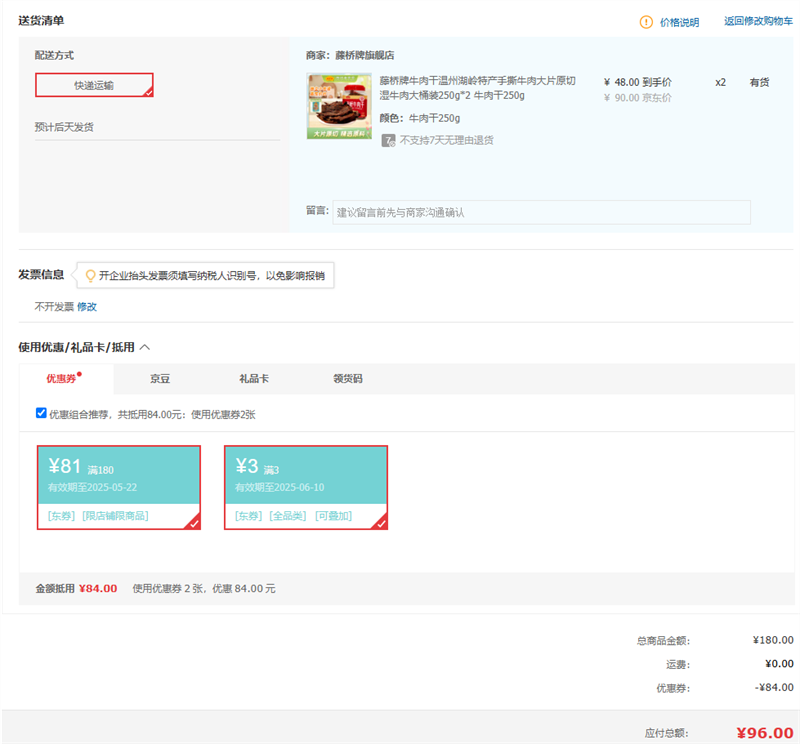Deselect the ¥81 off 180 coupon
The height and width of the screenshot is (744, 800).
click(118, 487)
